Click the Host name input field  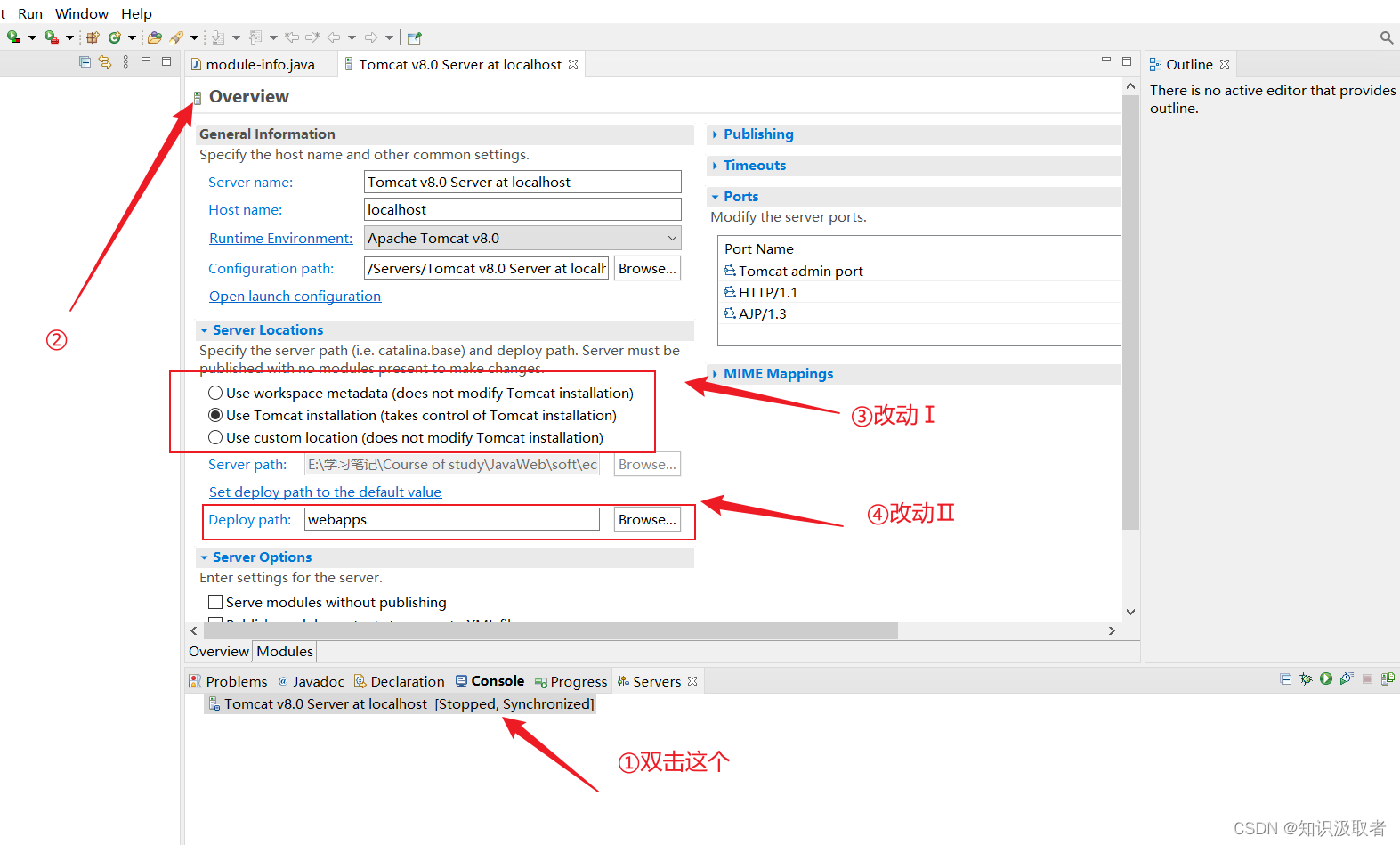523,209
